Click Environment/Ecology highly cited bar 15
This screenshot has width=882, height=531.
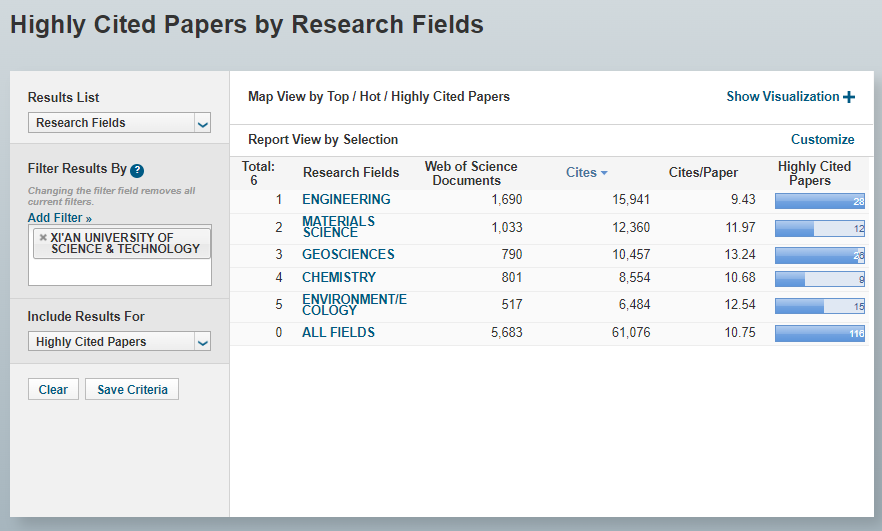(x=820, y=306)
